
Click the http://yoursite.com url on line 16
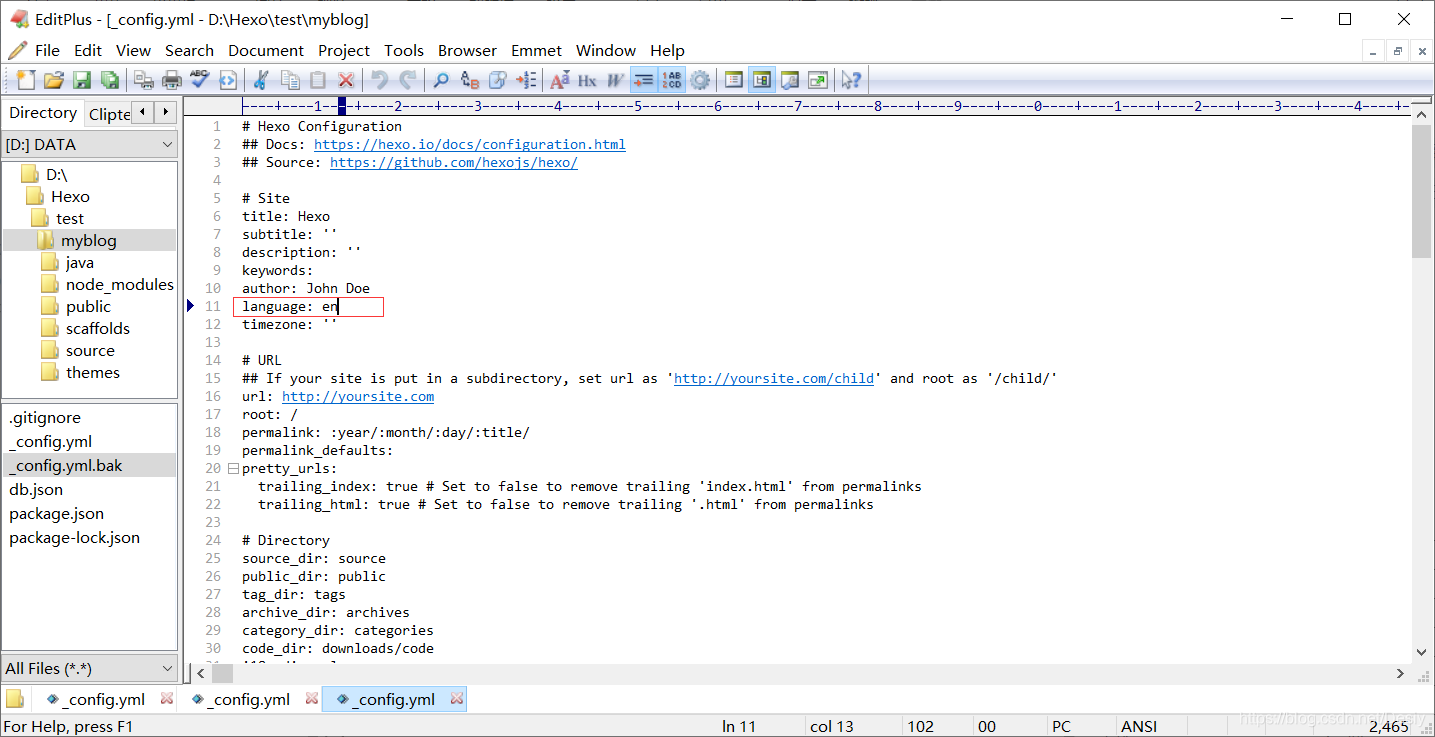click(x=358, y=396)
